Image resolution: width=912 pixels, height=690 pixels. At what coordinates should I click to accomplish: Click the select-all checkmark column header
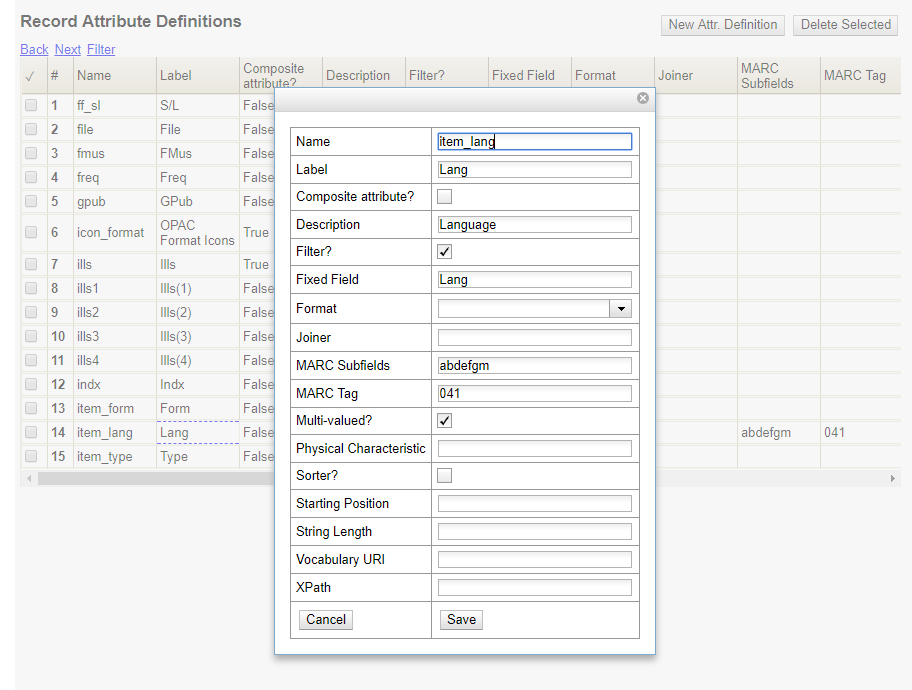tap(31, 75)
